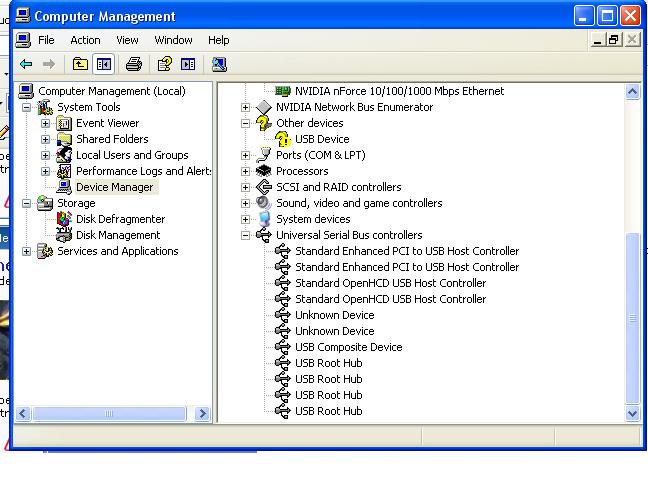
Task: Expand the Shared Folders node
Action: pyautogui.click(x=45, y=139)
